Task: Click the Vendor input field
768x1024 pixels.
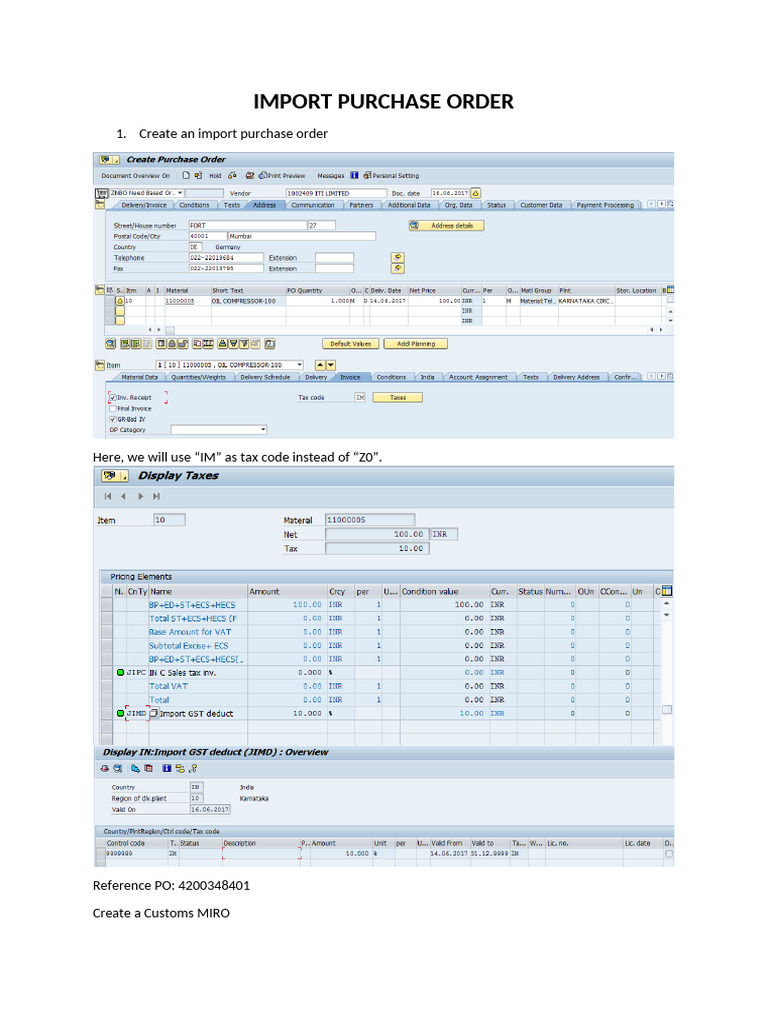Action: point(336,193)
